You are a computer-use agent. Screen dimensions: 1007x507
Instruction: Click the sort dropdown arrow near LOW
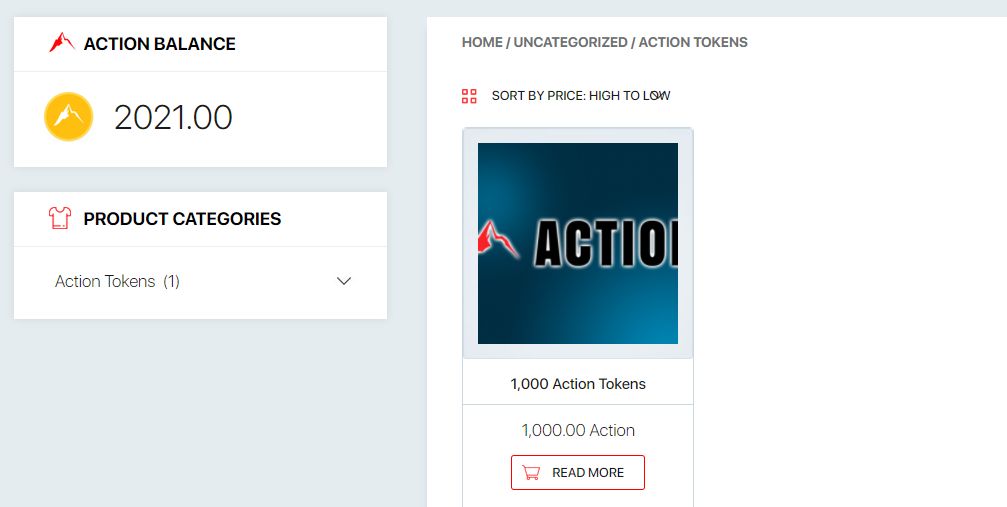659,96
